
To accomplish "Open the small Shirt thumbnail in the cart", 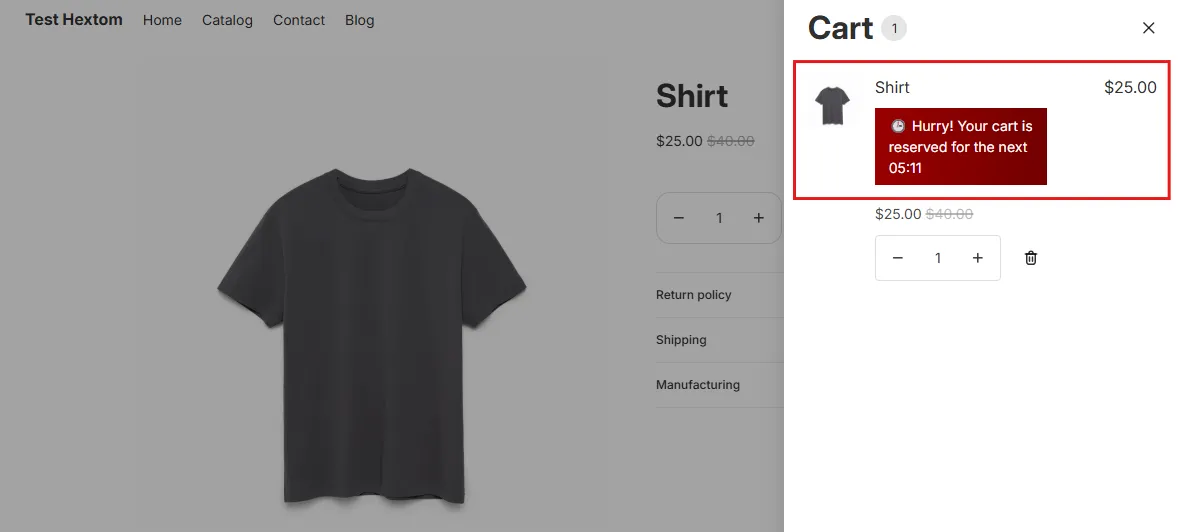I will (x=832, y=105).
